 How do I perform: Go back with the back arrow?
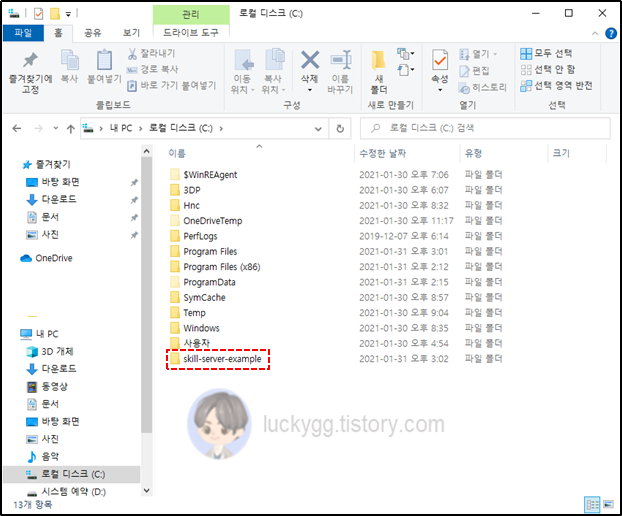[17, 128]
